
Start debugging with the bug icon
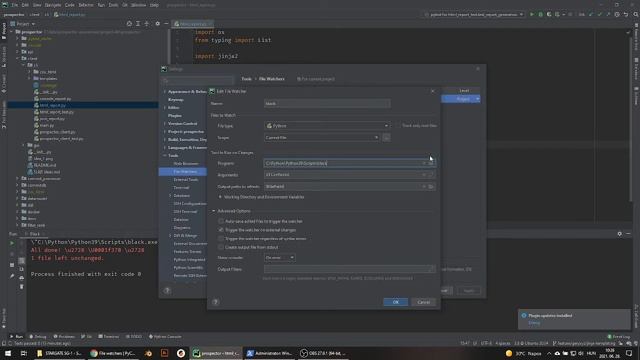(x=540, y=14)
